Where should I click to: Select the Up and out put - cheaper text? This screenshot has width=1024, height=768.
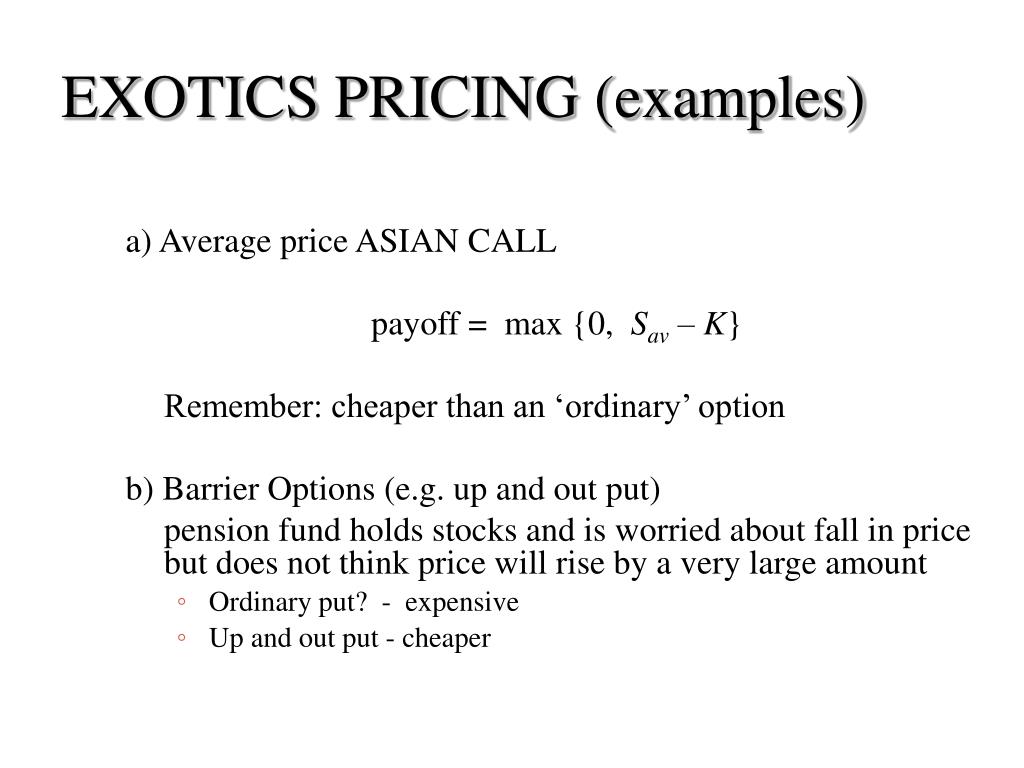click(x=349, y=639)
